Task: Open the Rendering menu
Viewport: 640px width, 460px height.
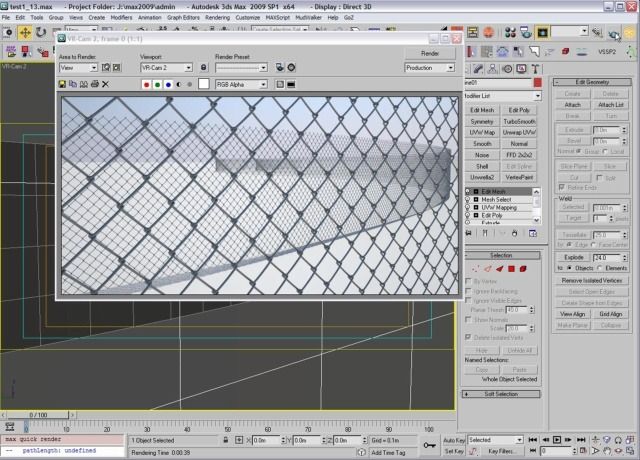Action: [x=218, y=18]
